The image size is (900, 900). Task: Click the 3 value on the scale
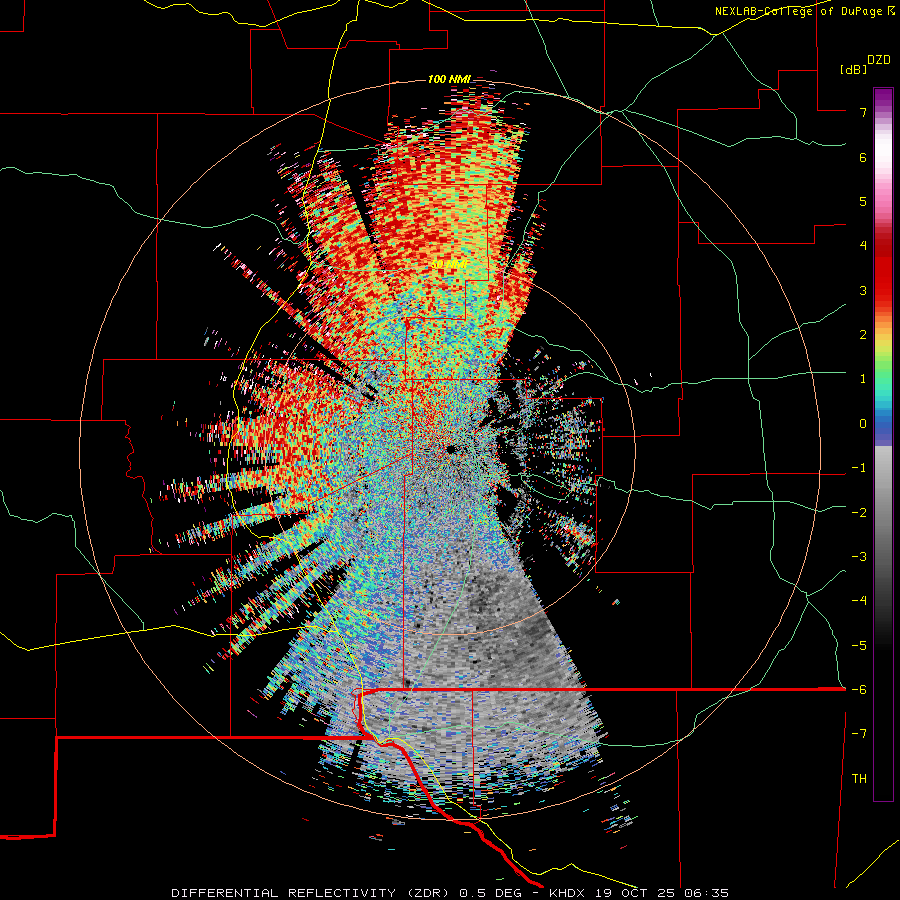[x=863, y=290]
